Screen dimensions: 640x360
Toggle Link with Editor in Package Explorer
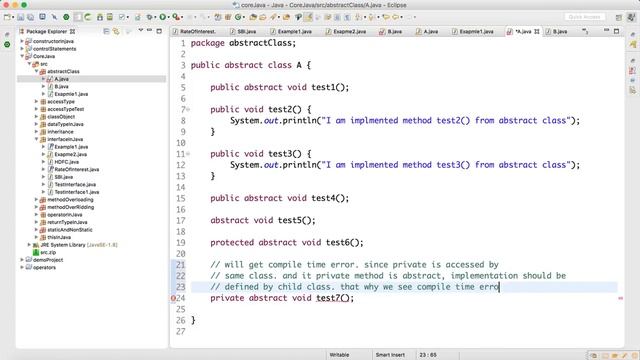coord(116,31)
